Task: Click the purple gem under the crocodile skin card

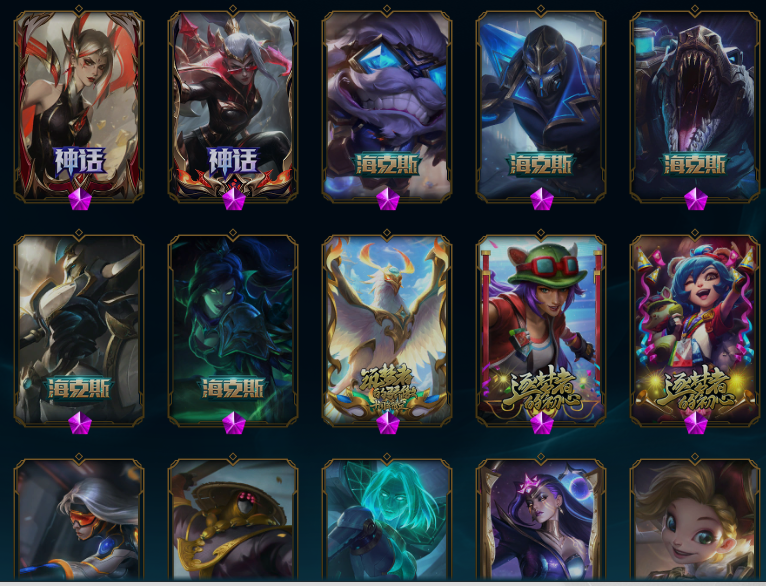Action: (696, 199)
